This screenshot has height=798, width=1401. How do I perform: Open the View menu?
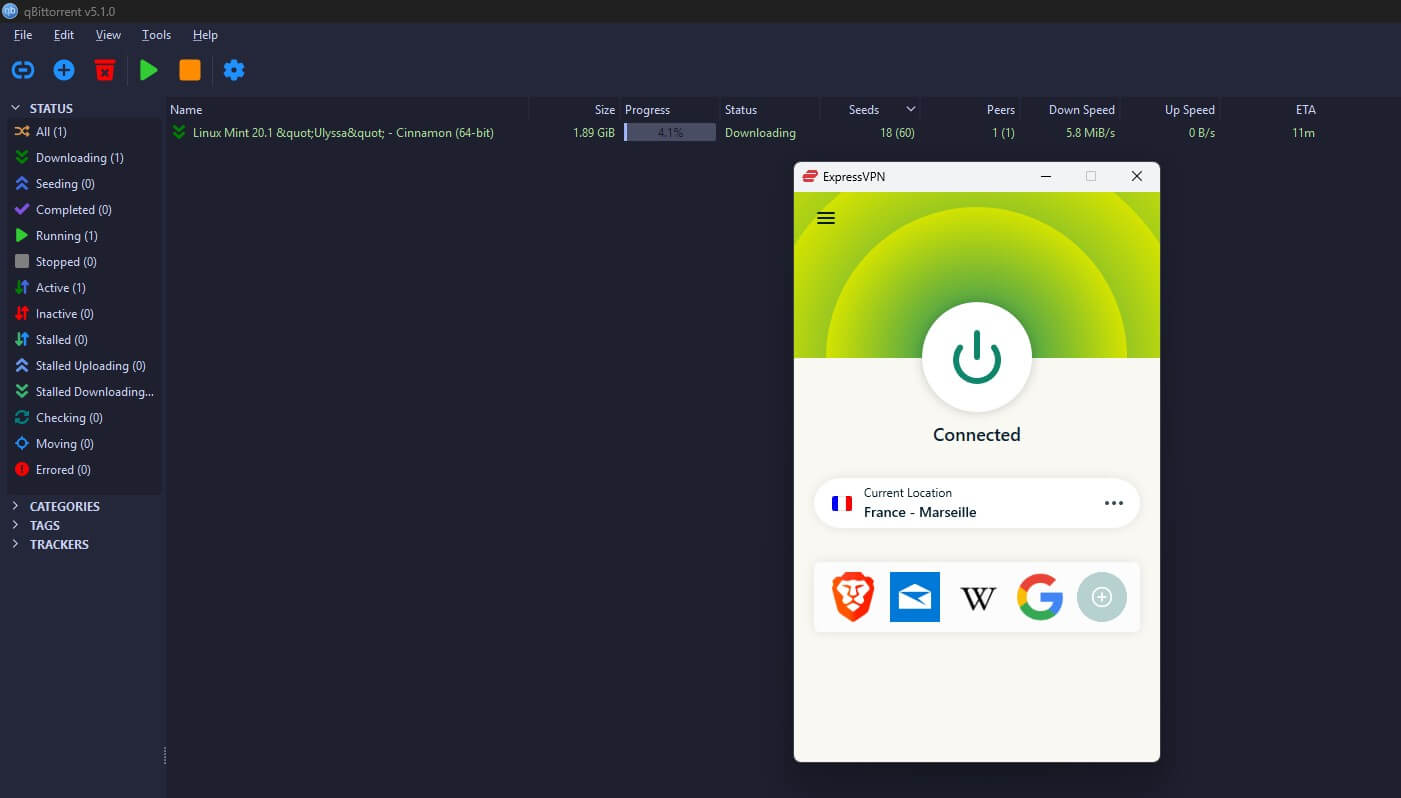[108, 35]
